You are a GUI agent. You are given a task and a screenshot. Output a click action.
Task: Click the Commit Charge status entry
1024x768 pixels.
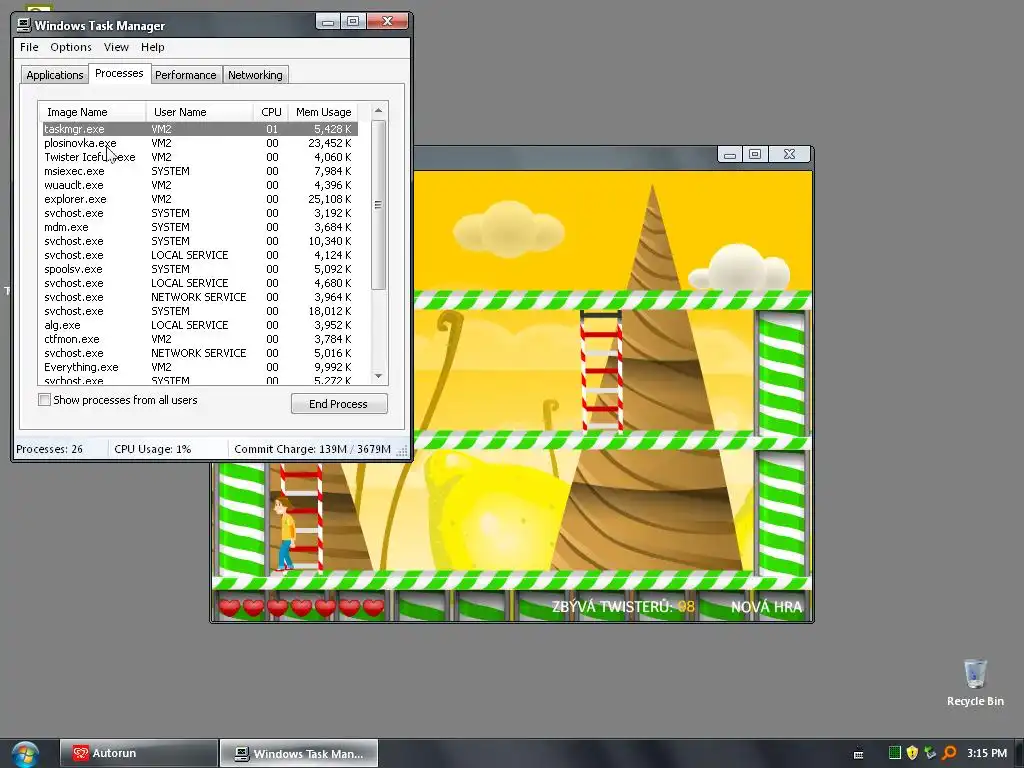312,449
